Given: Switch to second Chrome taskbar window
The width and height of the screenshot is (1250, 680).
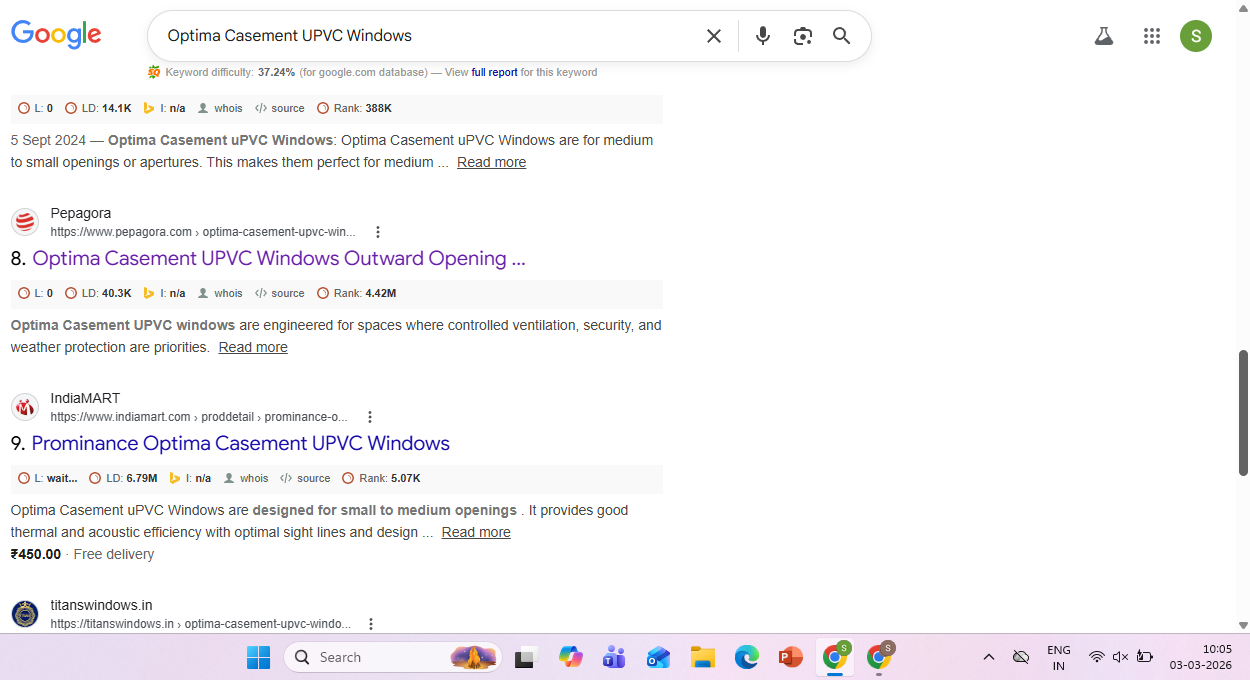Looking at the screenshot, I should click(879, 657).
